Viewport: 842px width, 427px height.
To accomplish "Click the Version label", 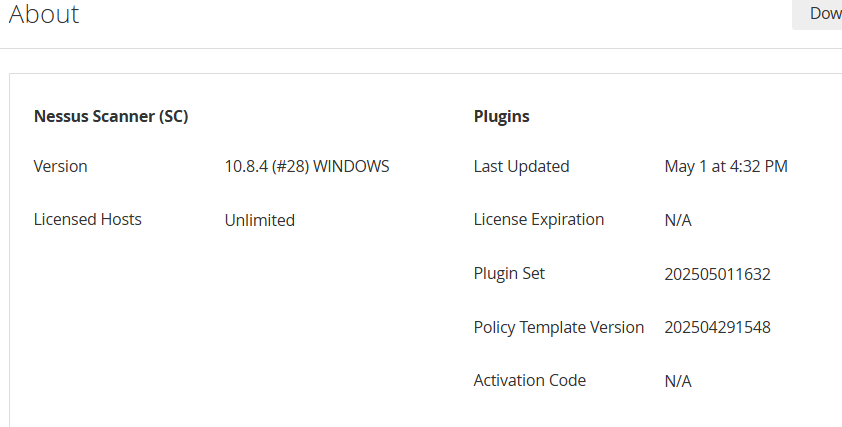I will coord(61,166).
